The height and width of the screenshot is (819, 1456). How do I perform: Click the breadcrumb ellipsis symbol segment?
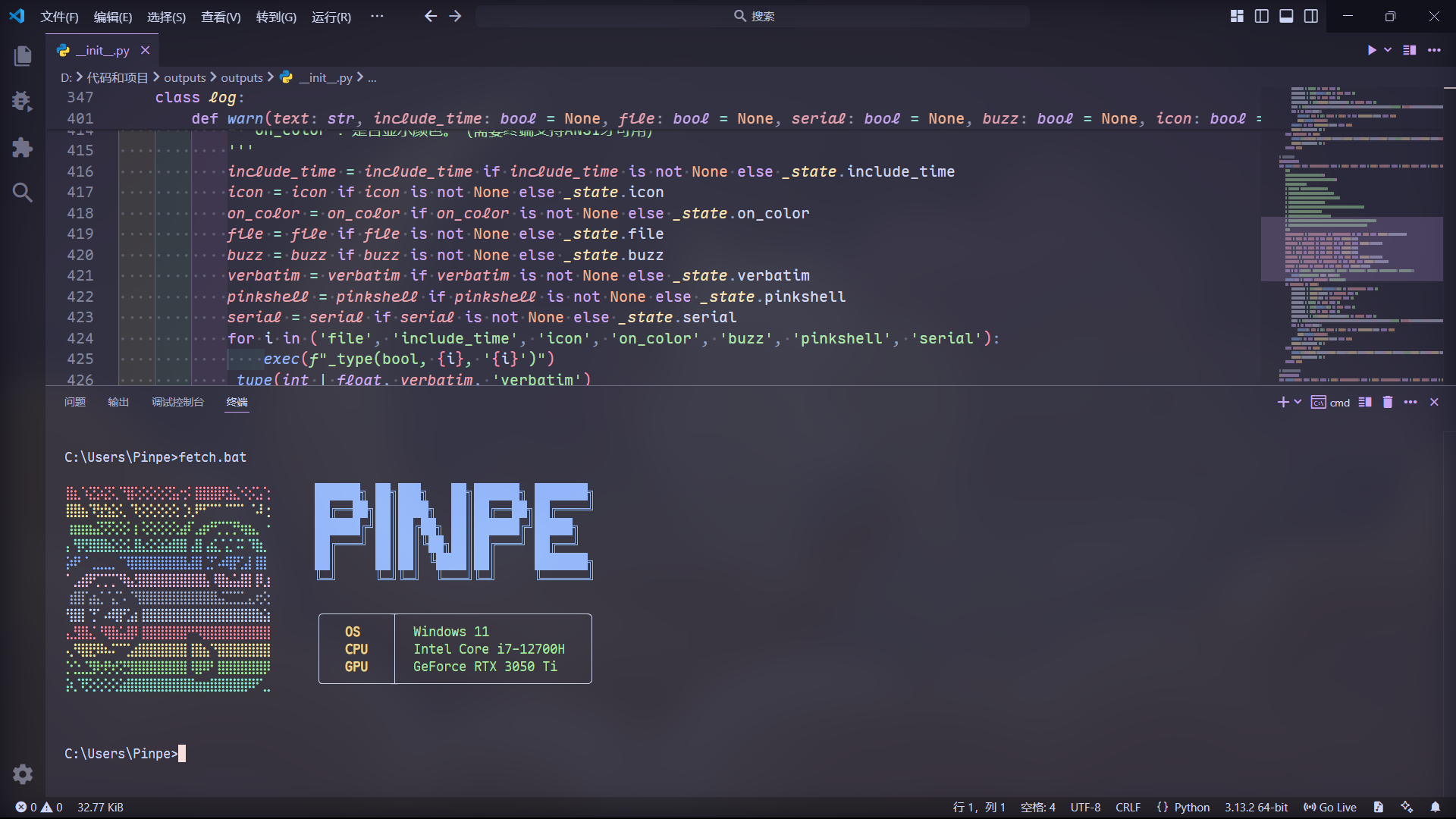[x=372, y=77]
